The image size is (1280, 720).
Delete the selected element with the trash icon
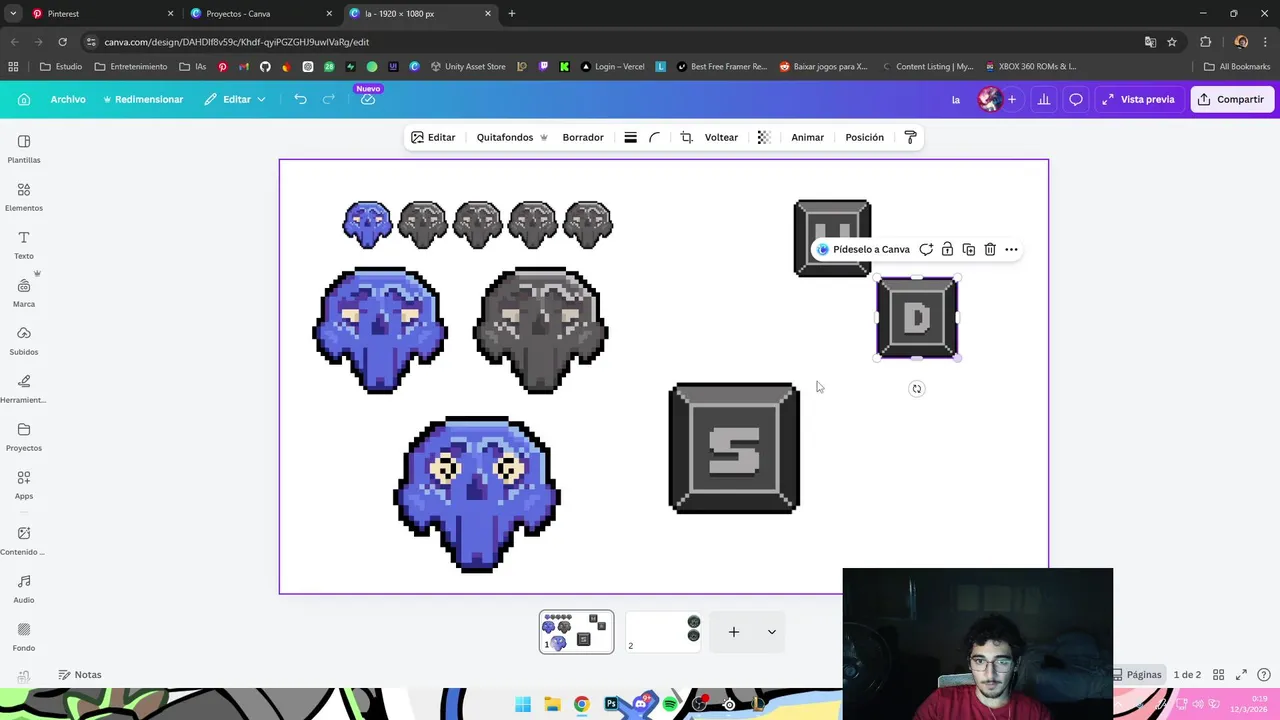click(990, 249)
